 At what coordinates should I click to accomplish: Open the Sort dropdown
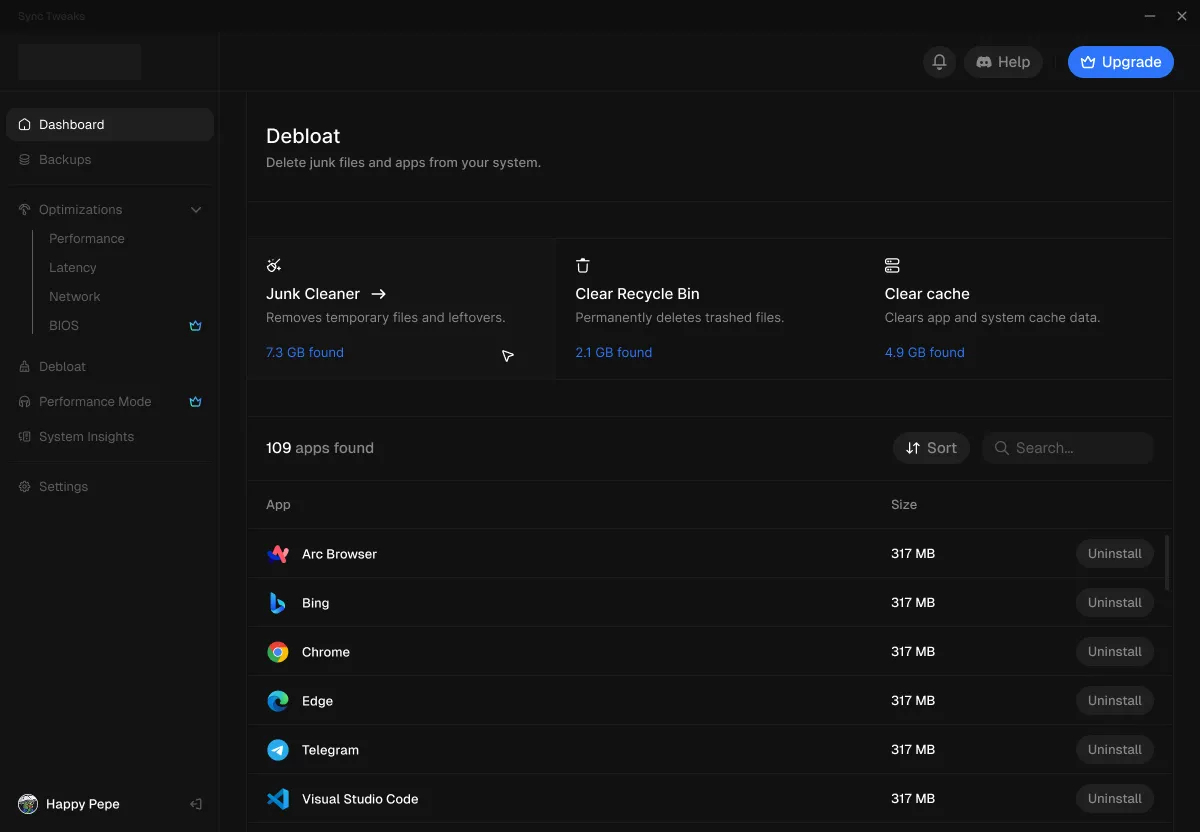pyautogui.click(x=930, y=447)
